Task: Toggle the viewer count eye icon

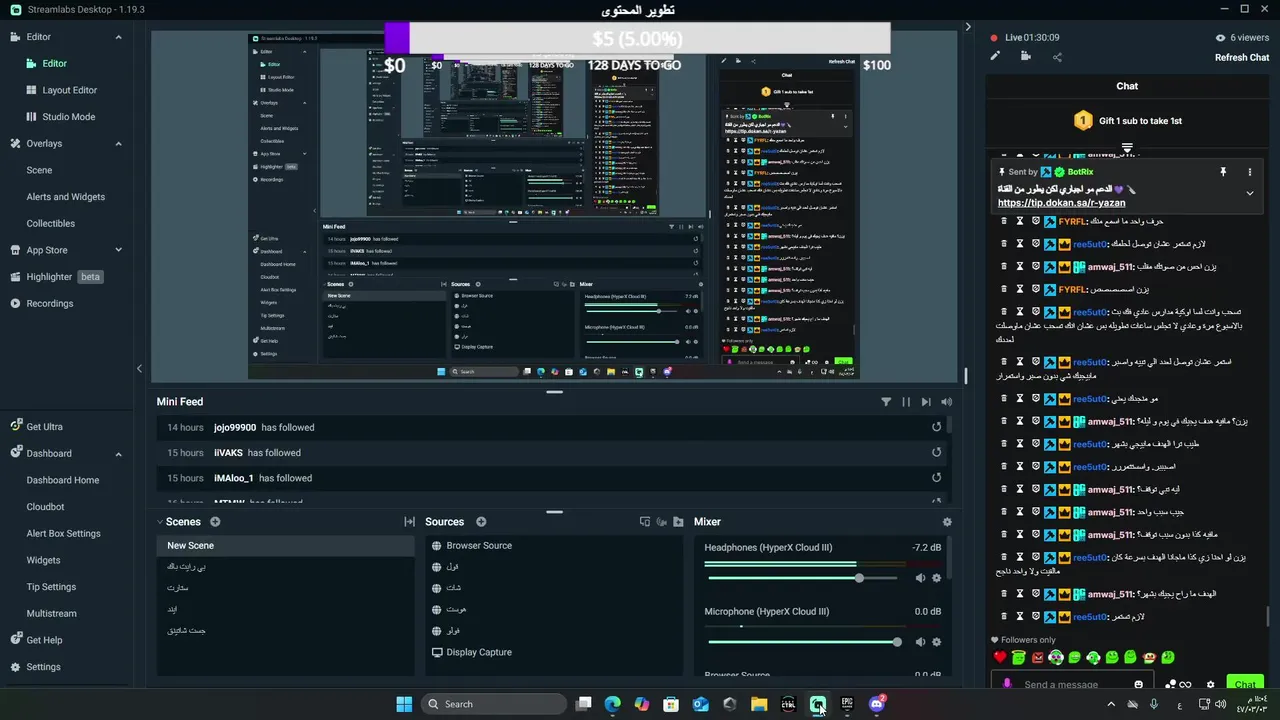Action: (1220, 37)
